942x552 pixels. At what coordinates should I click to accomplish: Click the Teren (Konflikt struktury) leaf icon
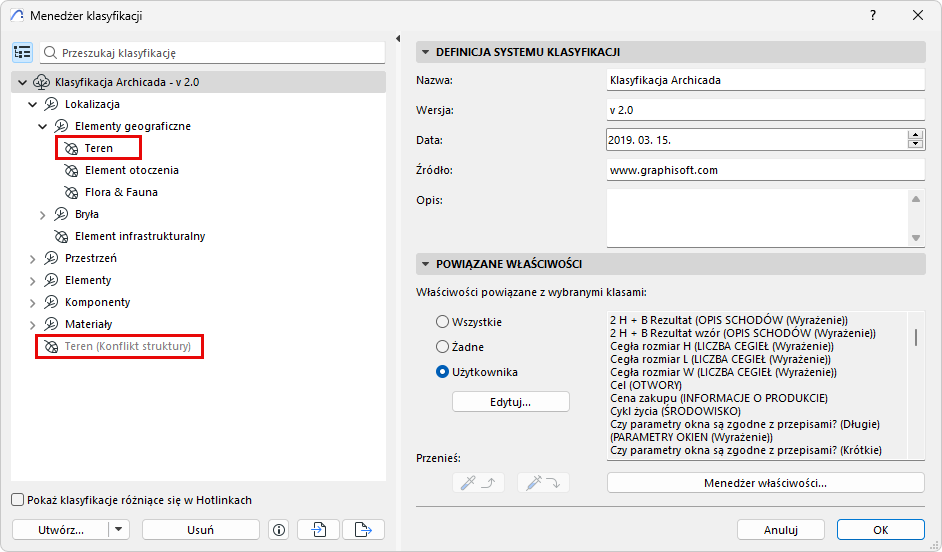(x=51, y=347)
